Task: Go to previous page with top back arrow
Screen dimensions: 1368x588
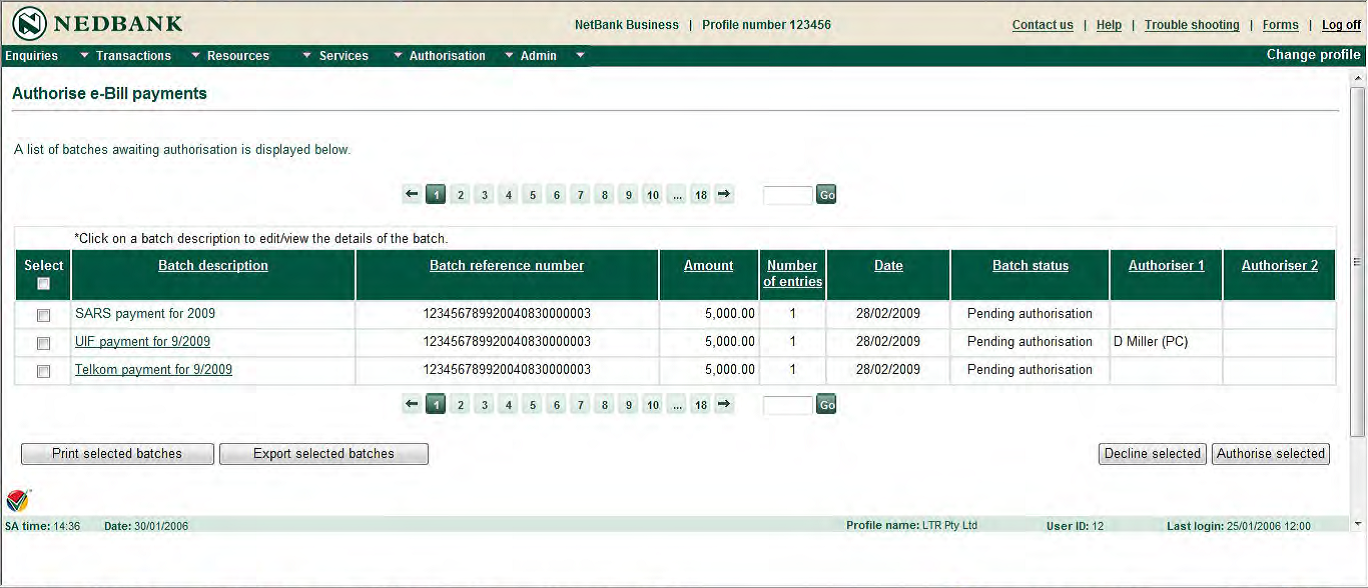Action: (x=410, y=194)
